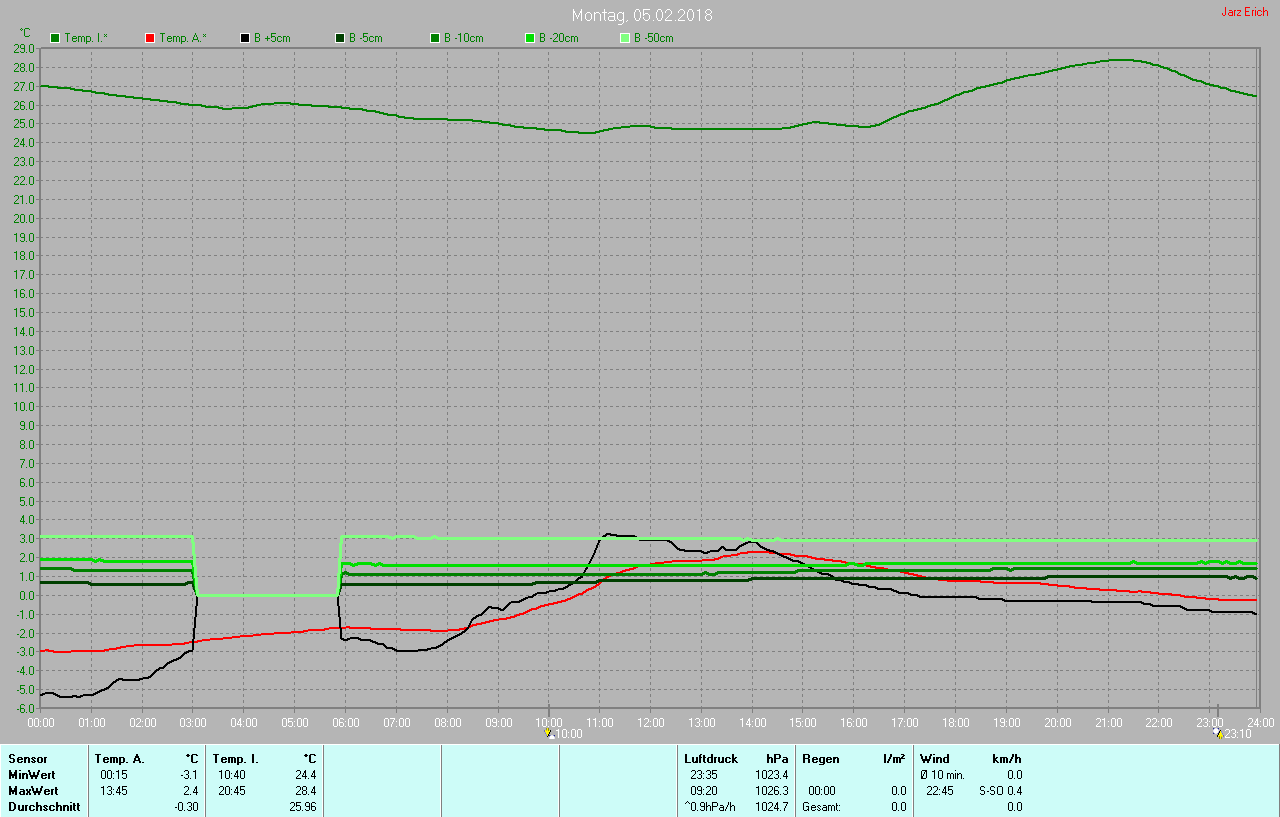Click the B -20cm bright green legend square
The height and width of the screenshot is (817, 1280).
[530, 38]
